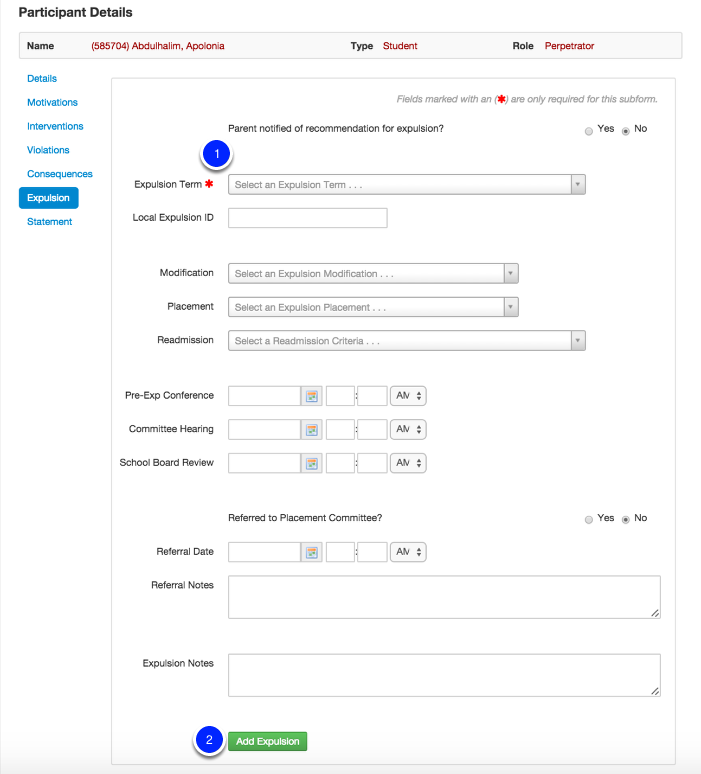701x774 pixels.
Task: Click the Committee Hearing minute field
Action: (372, 429)
